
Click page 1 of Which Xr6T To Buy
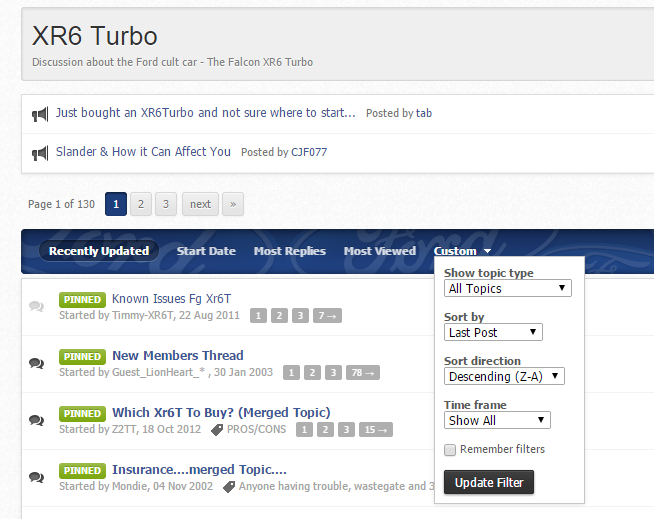[x=304, y=430]
